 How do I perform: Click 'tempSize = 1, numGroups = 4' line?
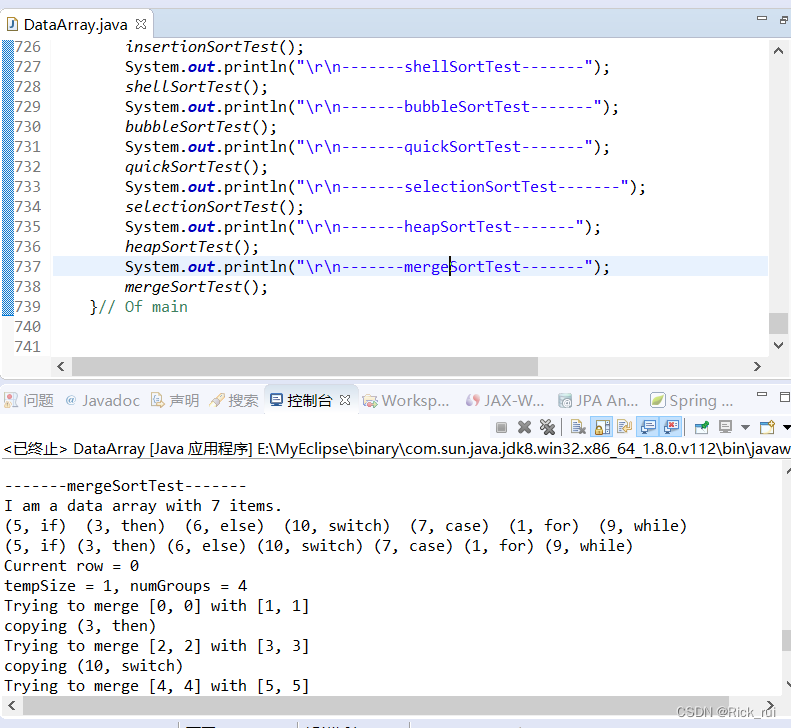[x=126, y=586]
